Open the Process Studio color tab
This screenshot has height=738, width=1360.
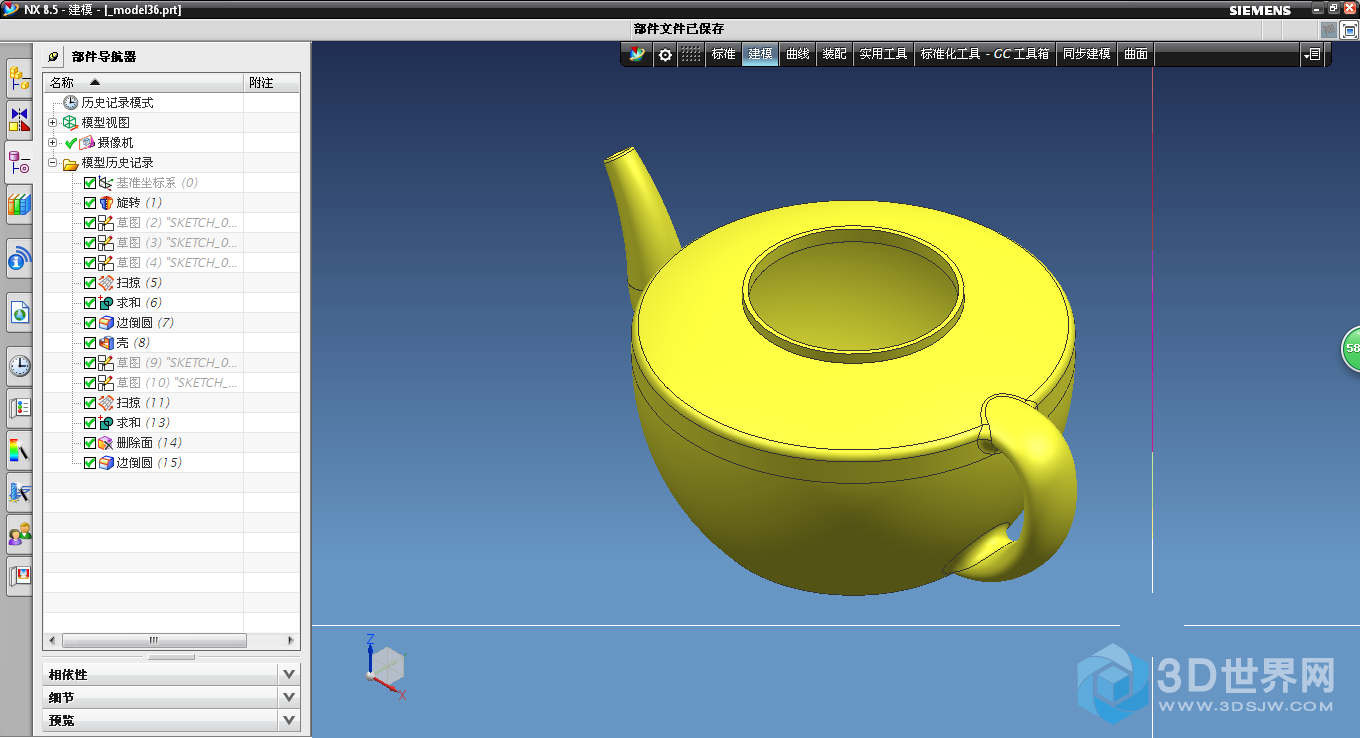(x=19, y=449)
